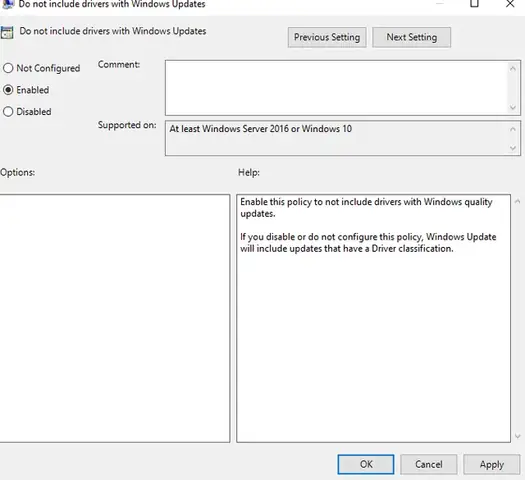The width and height of the screenshot is (525, 480).
Task: Select the Not Configured radio button
Action: pyautogui.click(x=8, y=68)
